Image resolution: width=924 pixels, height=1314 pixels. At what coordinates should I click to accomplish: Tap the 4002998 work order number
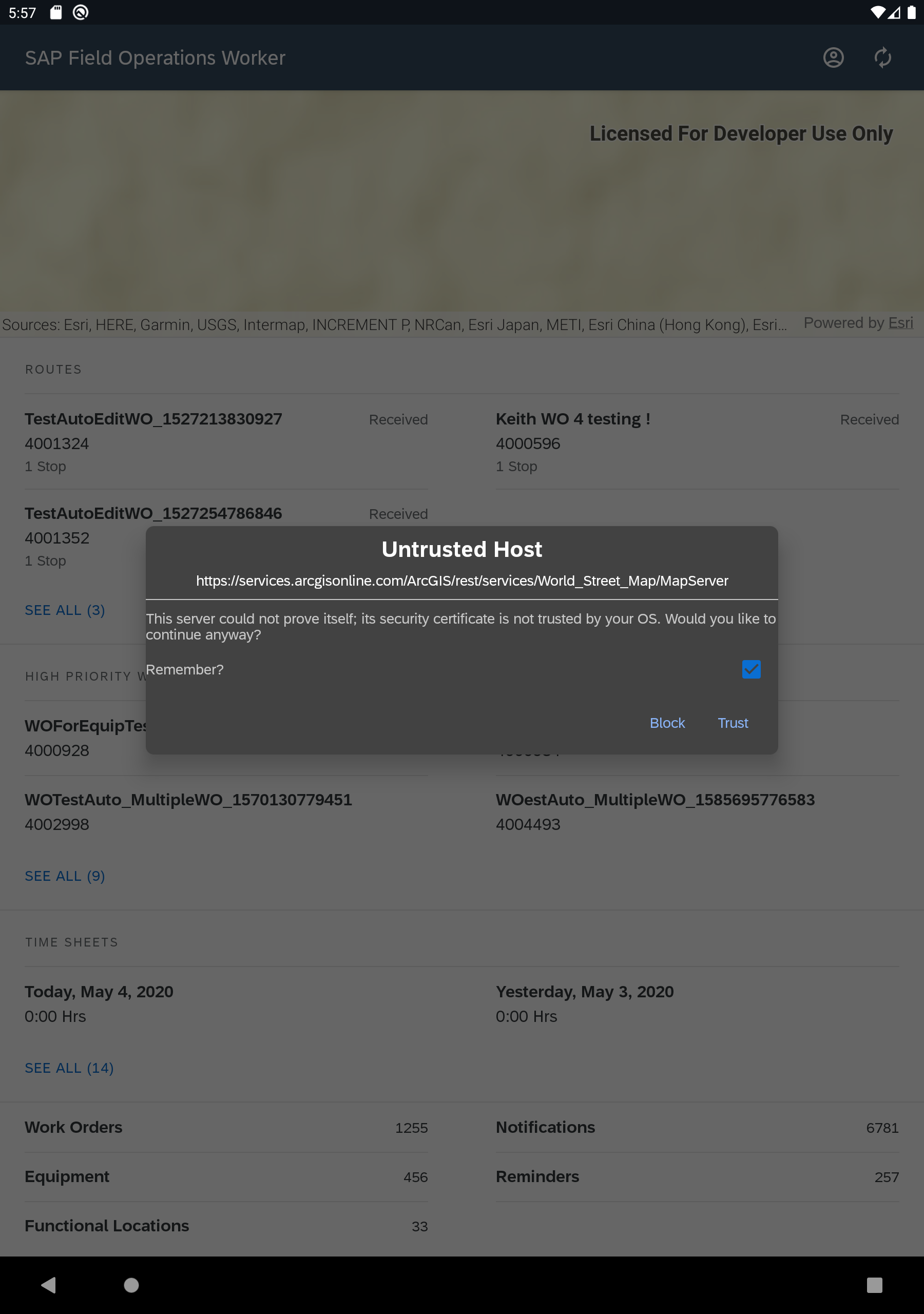tap(56, 824)
